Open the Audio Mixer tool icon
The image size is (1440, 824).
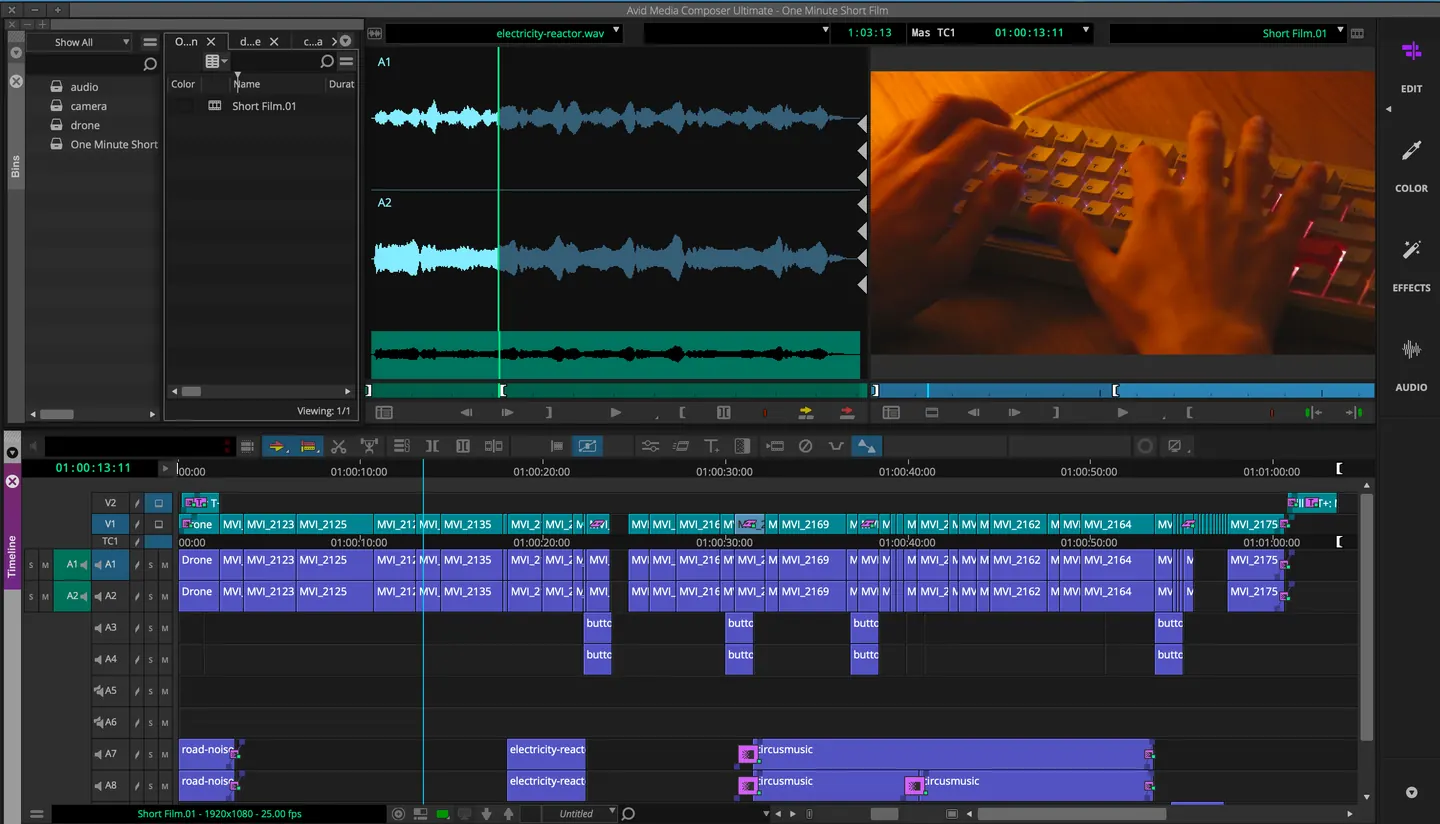click(650, 446)
